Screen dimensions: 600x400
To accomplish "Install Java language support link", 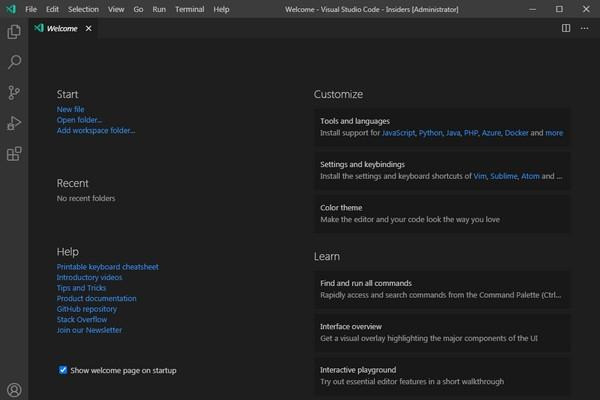I will pos(453,133).
